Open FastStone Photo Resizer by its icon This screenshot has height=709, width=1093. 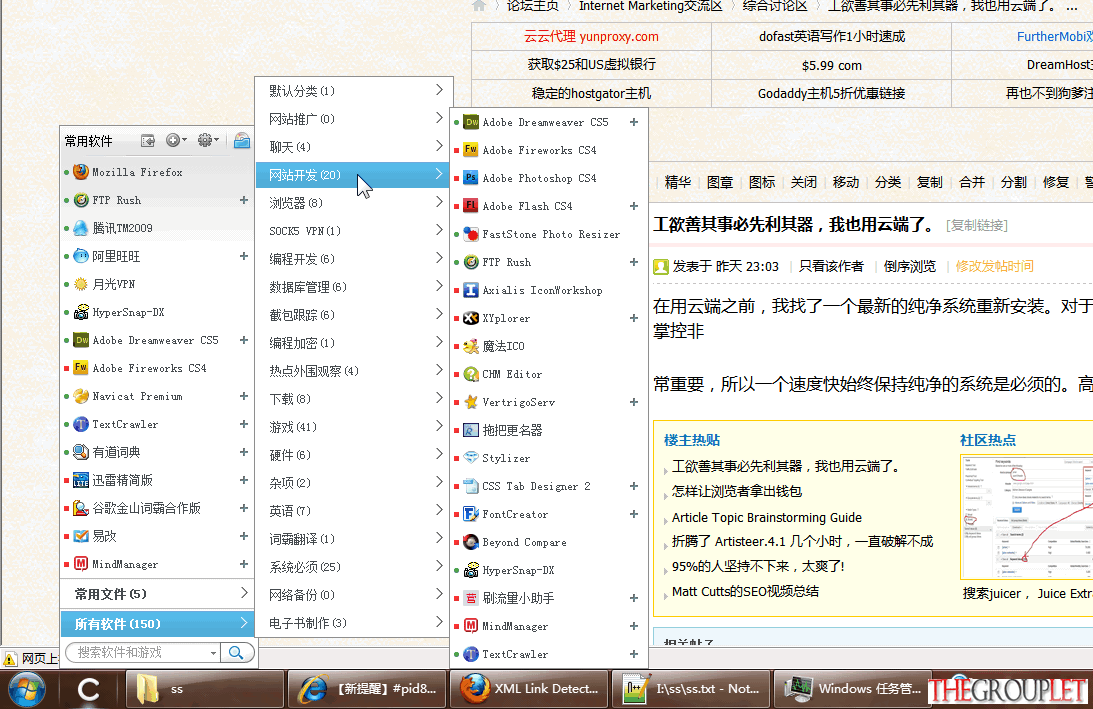coord(471,234)
